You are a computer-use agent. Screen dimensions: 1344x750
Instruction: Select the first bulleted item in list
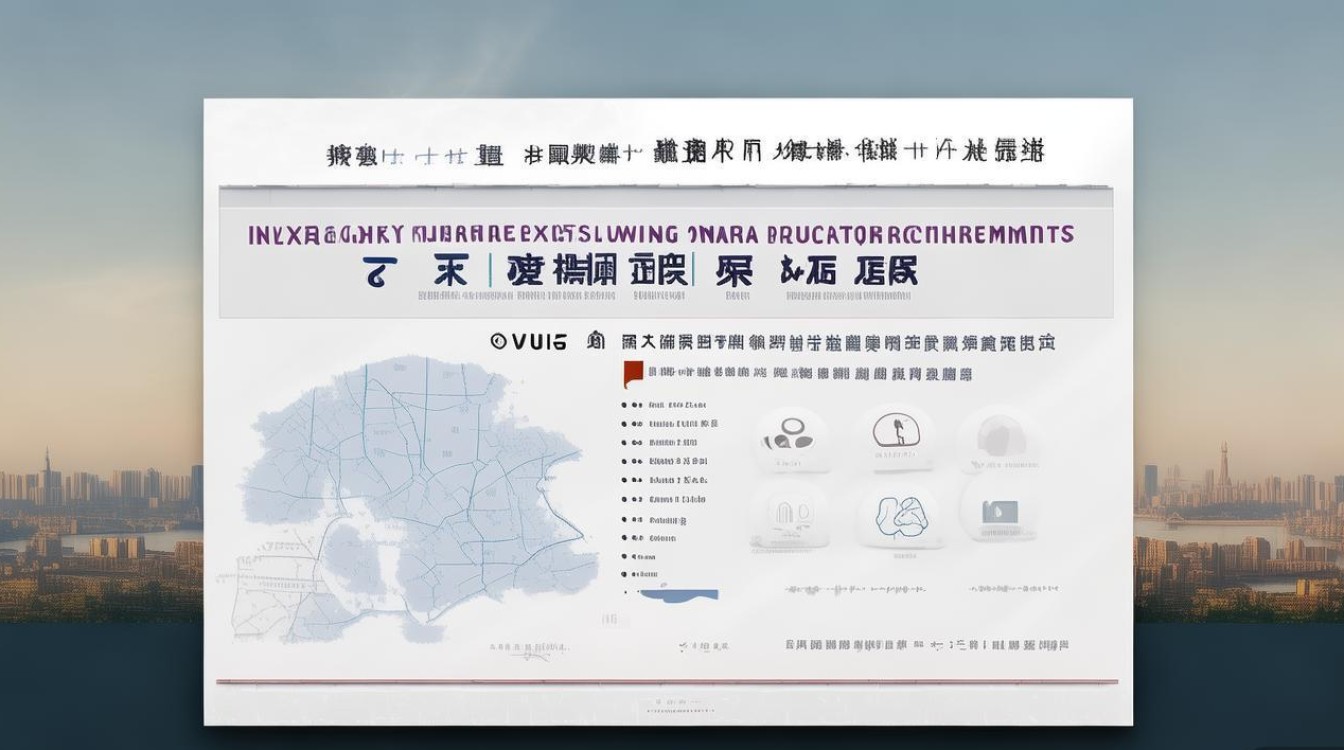[667, 405]
